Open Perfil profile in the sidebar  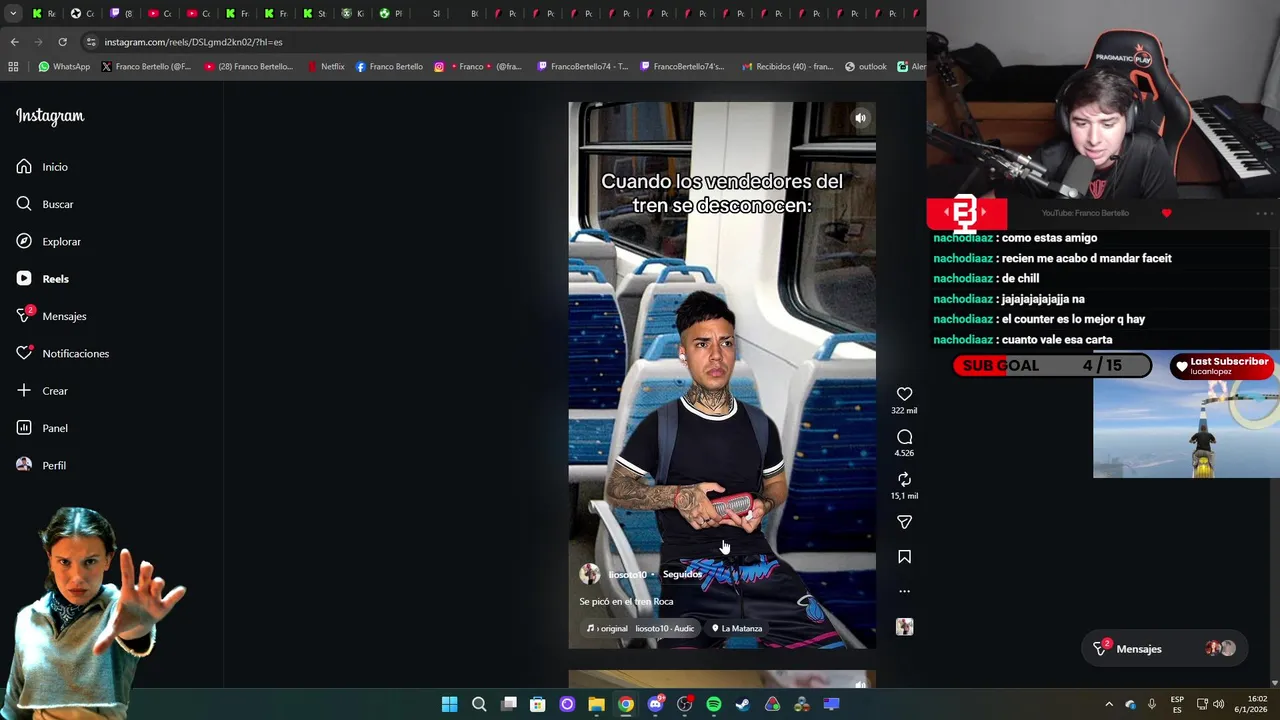[41, 465]
